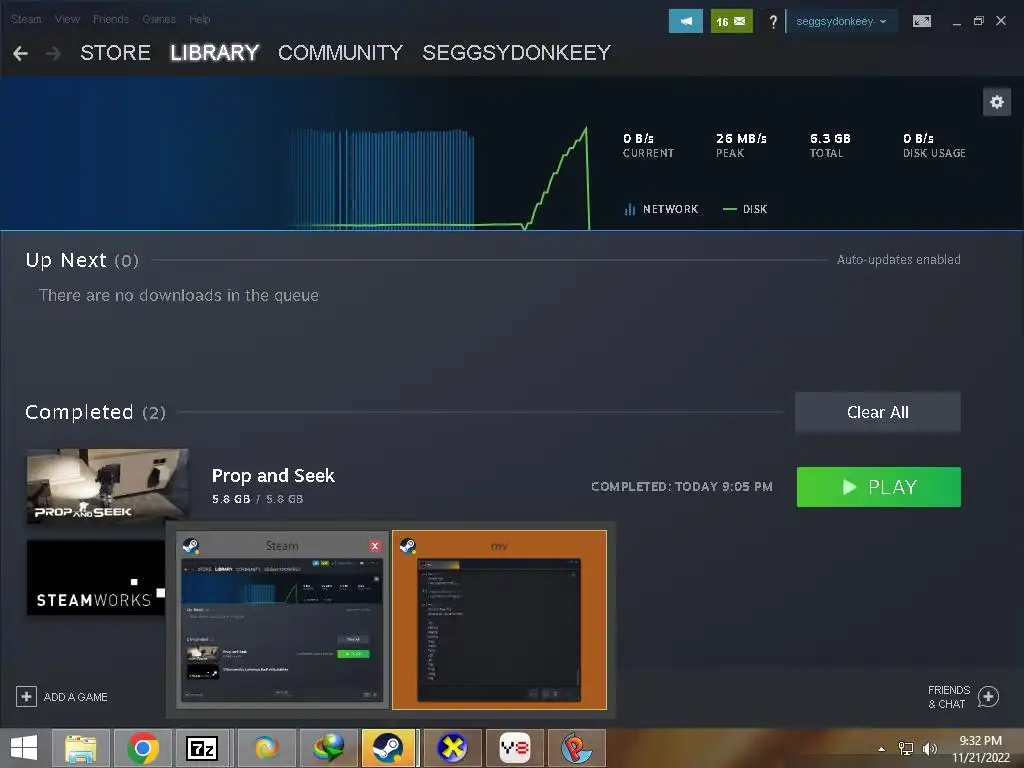
Task: Launch File Explorer from taskbar
Action: tap(81, 748)
